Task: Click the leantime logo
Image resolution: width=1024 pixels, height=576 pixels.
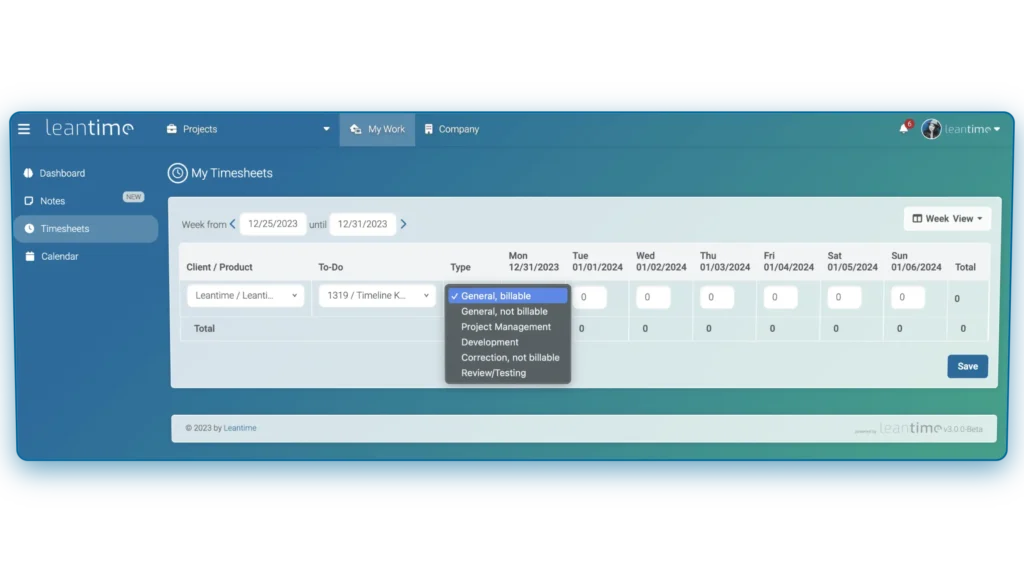Action: tap(89, 127)
